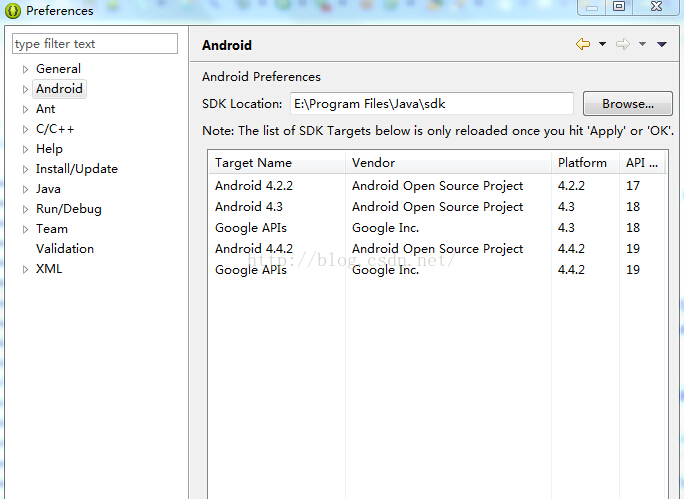
Task: Expand the C/C++ tree node
Action: (25, 129)
